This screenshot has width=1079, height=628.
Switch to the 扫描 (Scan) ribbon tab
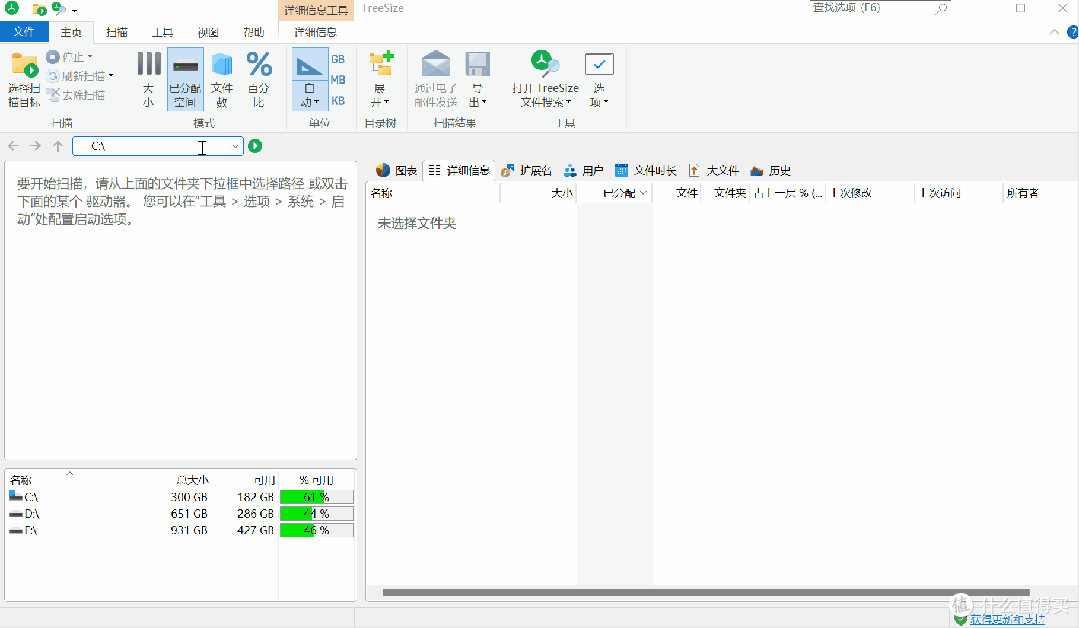[117, 32]
